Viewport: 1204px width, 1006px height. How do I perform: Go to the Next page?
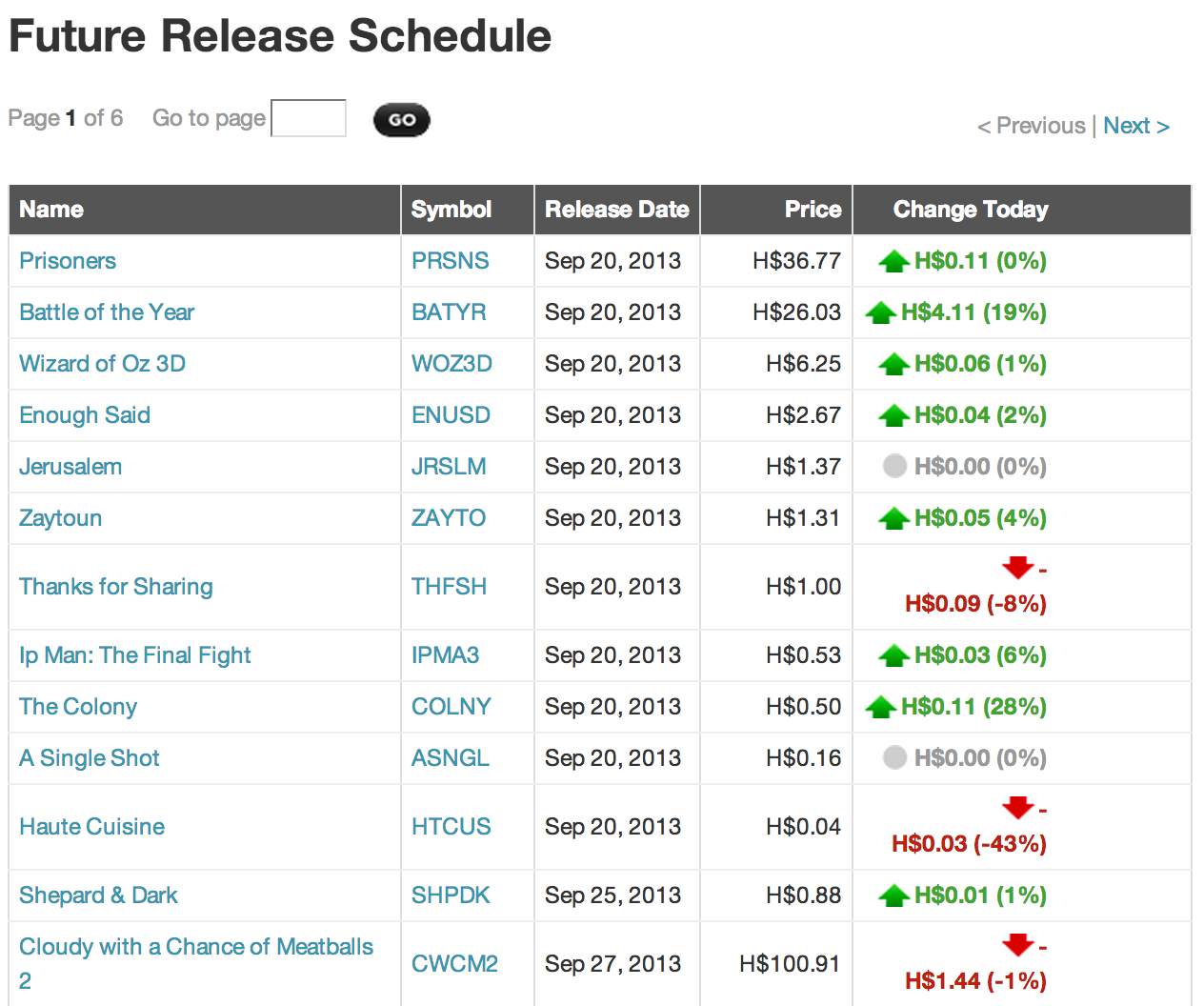[1135, 126]
